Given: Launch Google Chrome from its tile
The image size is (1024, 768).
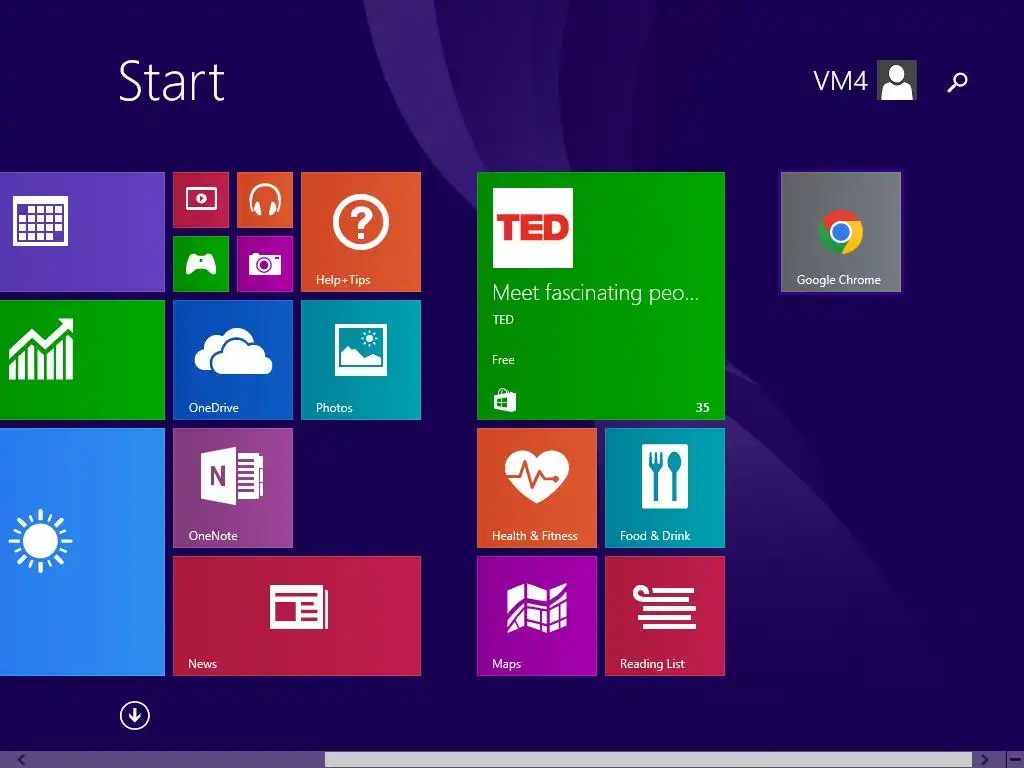Looking at the screenshot, I should point(841,232).
